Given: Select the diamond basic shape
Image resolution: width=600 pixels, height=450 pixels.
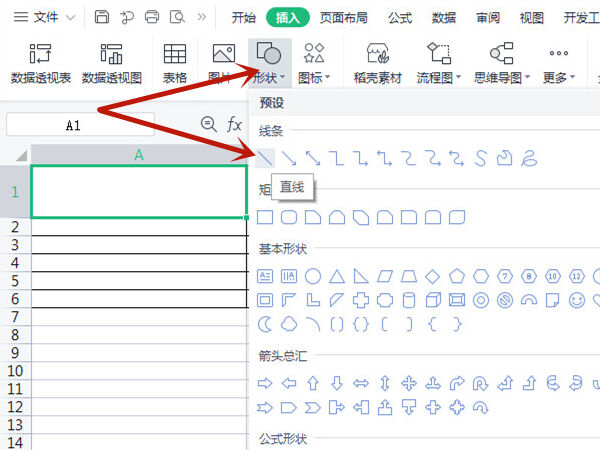Looking at the screenshot, I should [x=433, y=276].
